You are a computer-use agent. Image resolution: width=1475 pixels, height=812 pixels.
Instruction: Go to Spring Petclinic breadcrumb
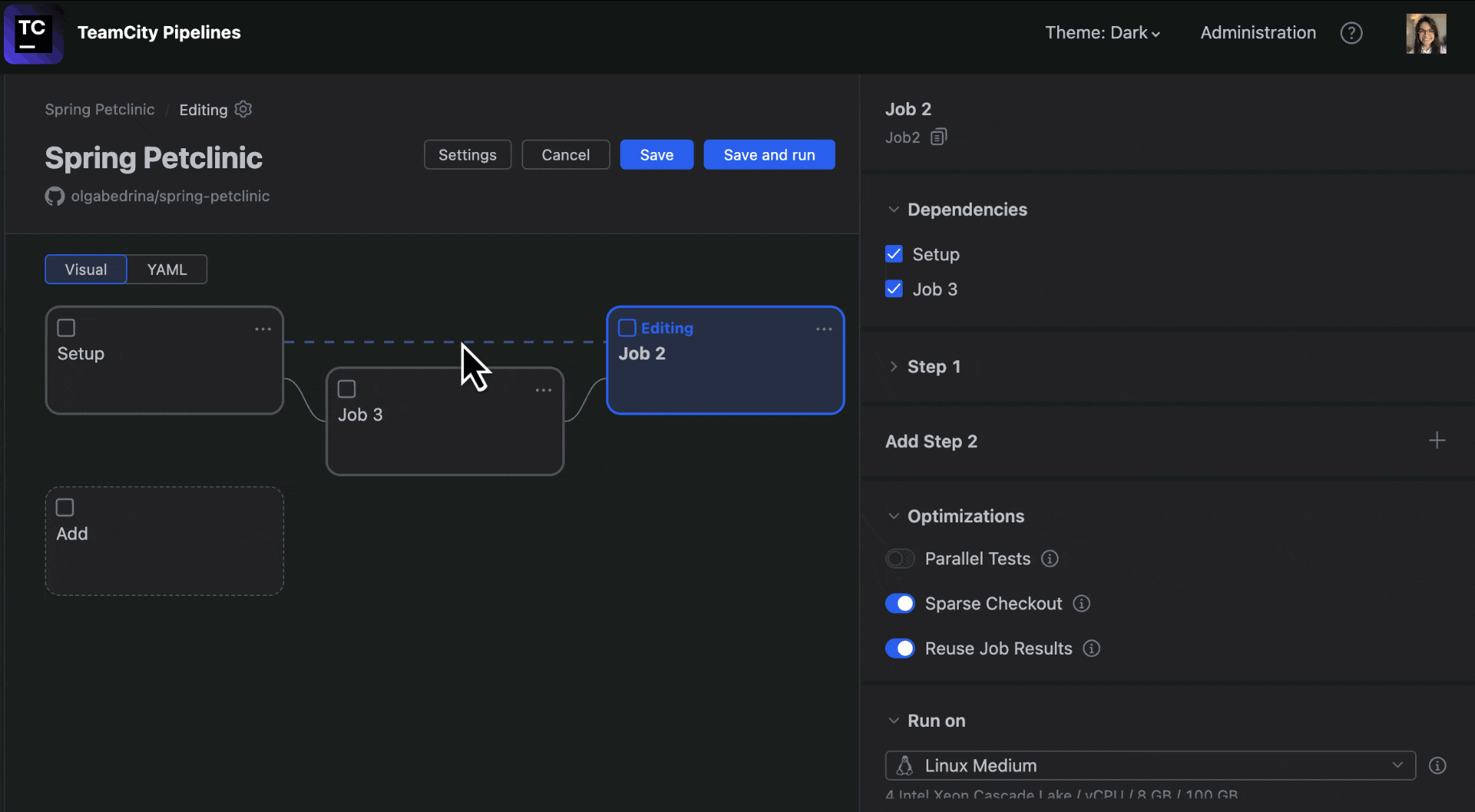click(x=100, y=110)
